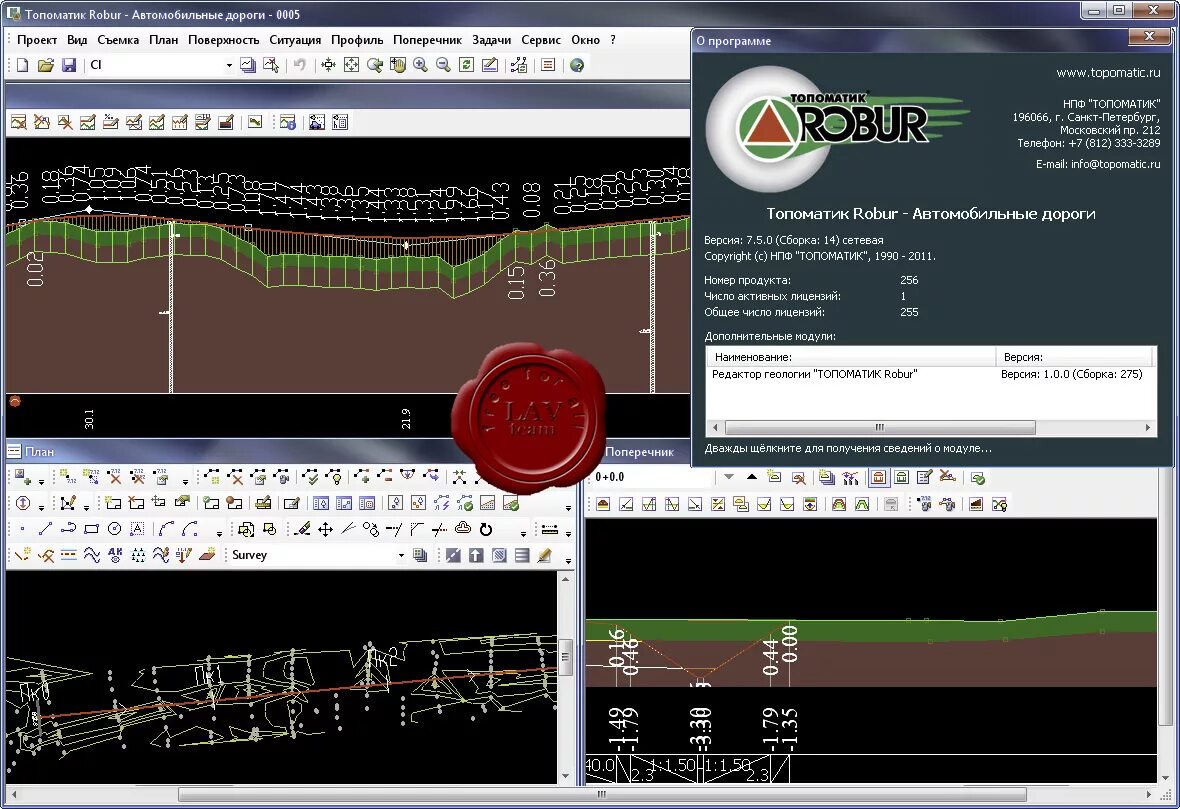
Task: Select the Point drawing tool
Action: (x=23, y=529)
